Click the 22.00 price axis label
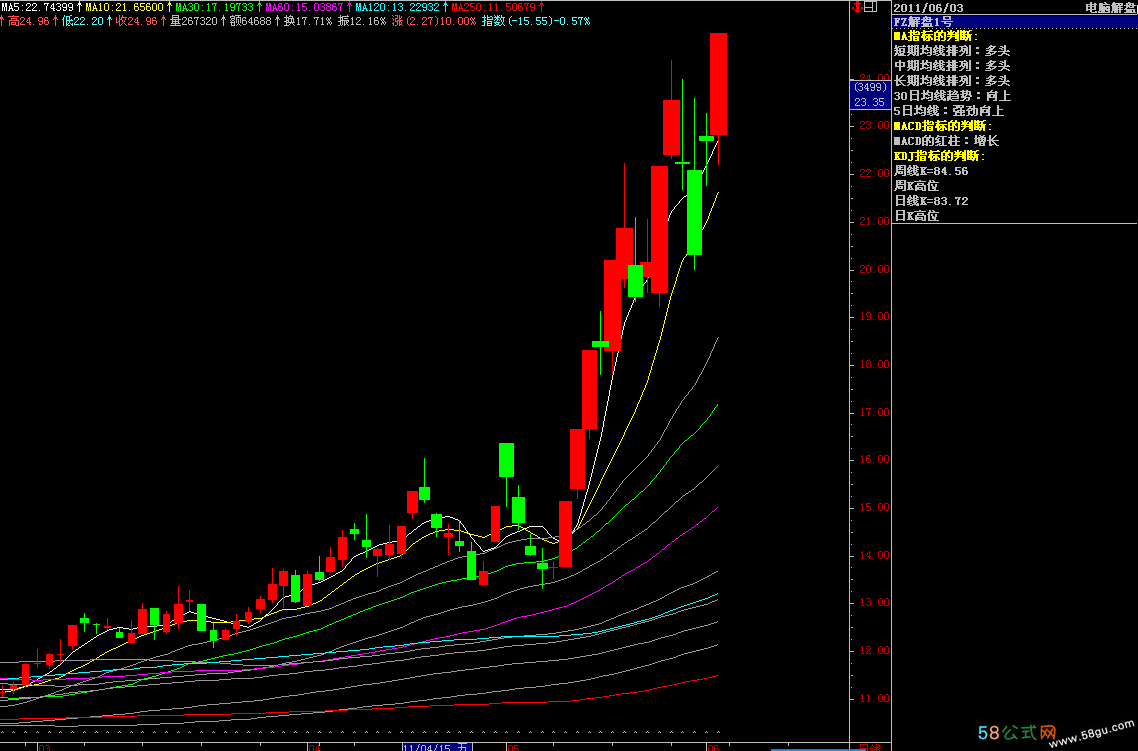 pos(874,173)
